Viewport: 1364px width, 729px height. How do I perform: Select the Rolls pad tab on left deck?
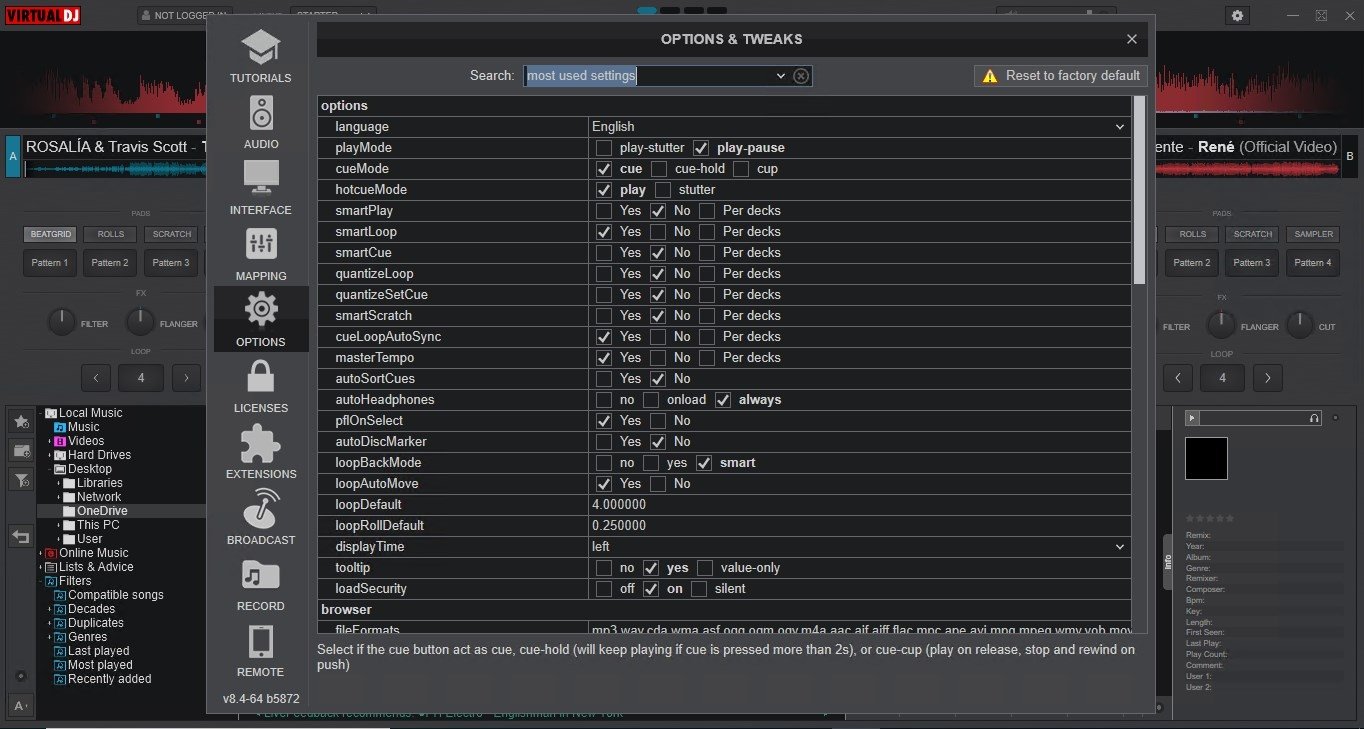point(110,234)
